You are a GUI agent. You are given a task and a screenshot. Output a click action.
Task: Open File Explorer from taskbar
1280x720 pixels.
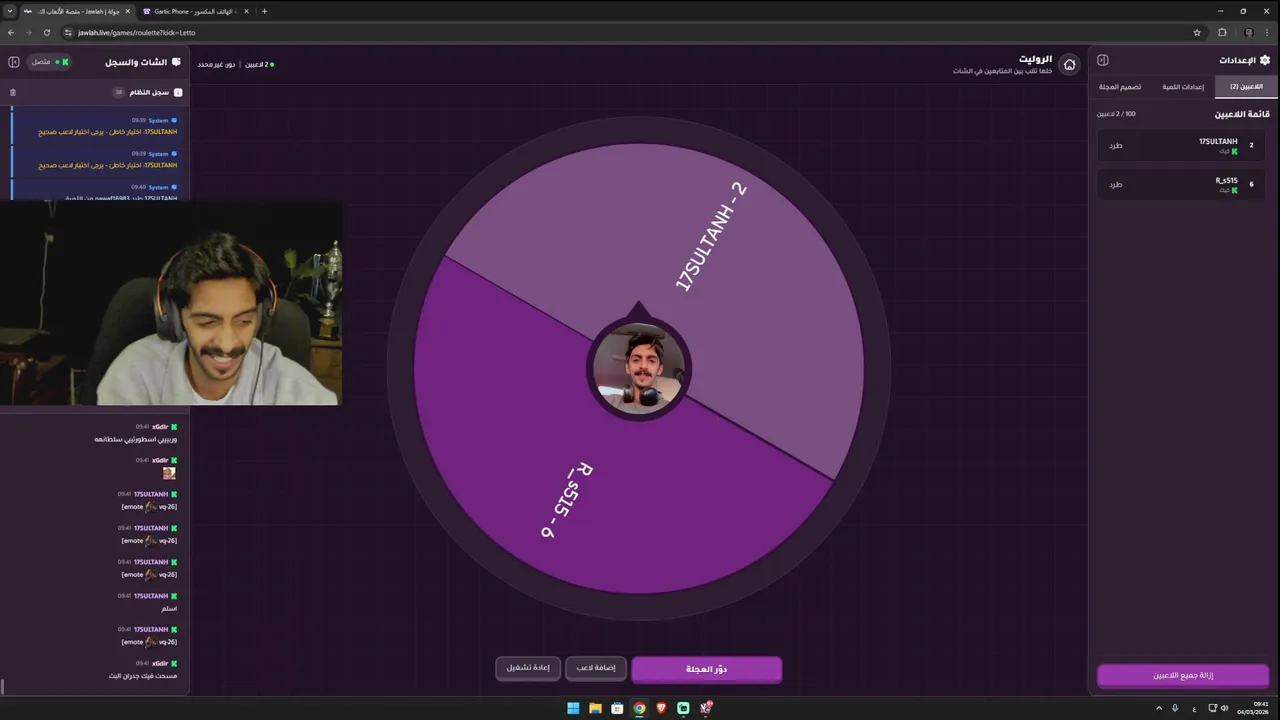click(595, 708)
